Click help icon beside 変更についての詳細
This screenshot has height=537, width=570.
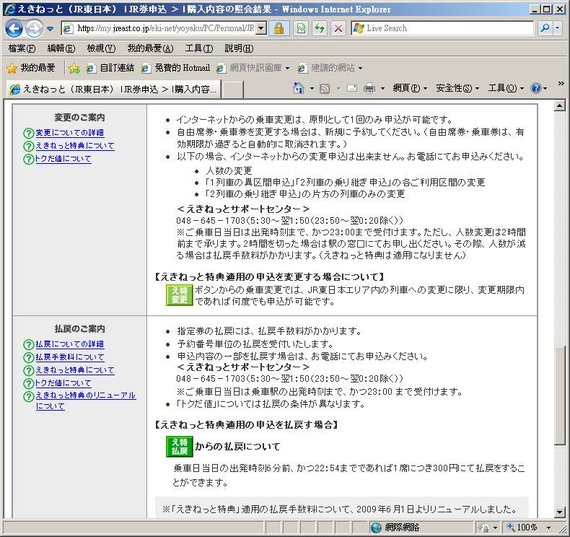click(29, 133)
